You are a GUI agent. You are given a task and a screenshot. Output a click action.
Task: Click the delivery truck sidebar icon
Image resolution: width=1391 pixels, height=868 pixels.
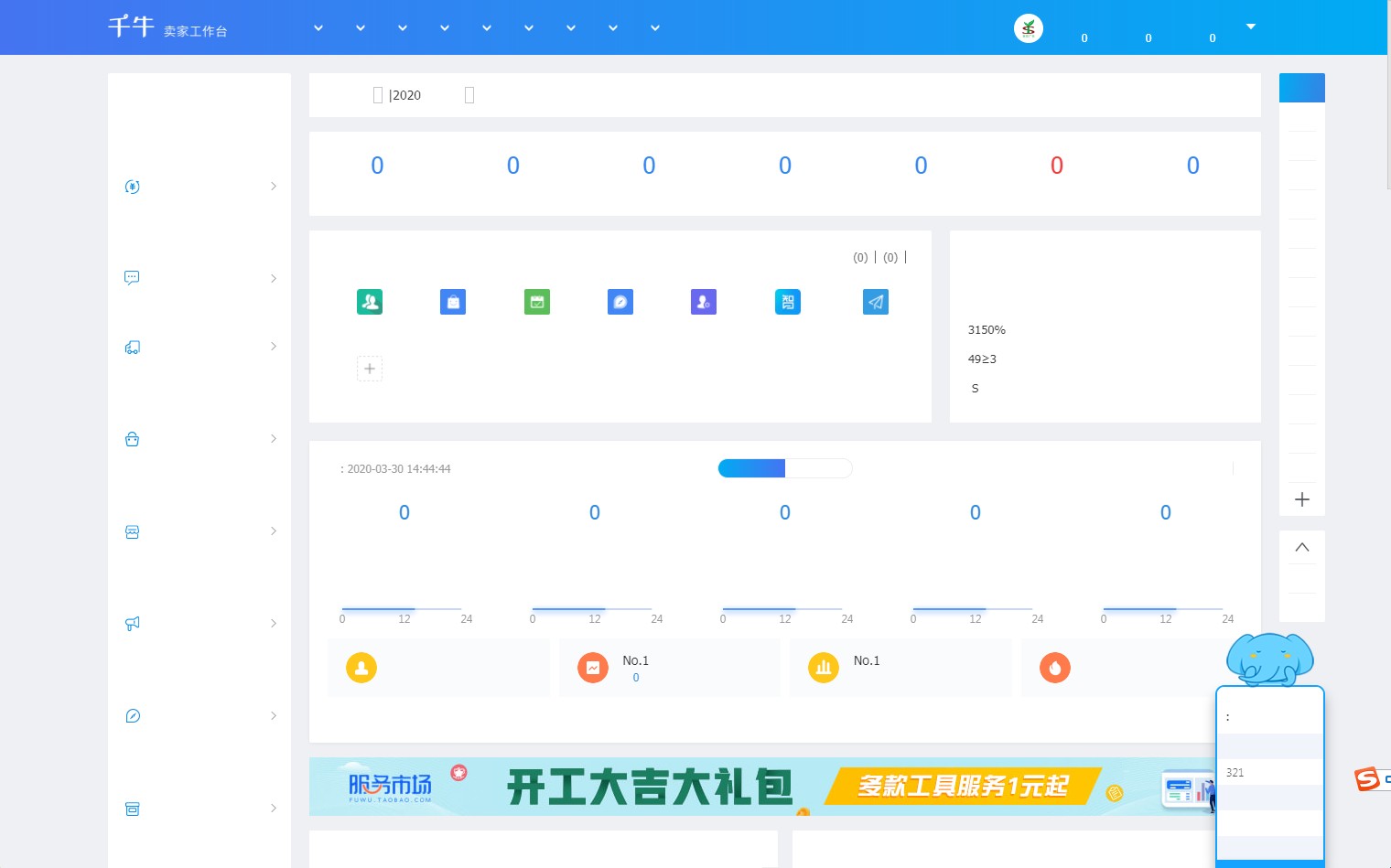pos(133,348)
